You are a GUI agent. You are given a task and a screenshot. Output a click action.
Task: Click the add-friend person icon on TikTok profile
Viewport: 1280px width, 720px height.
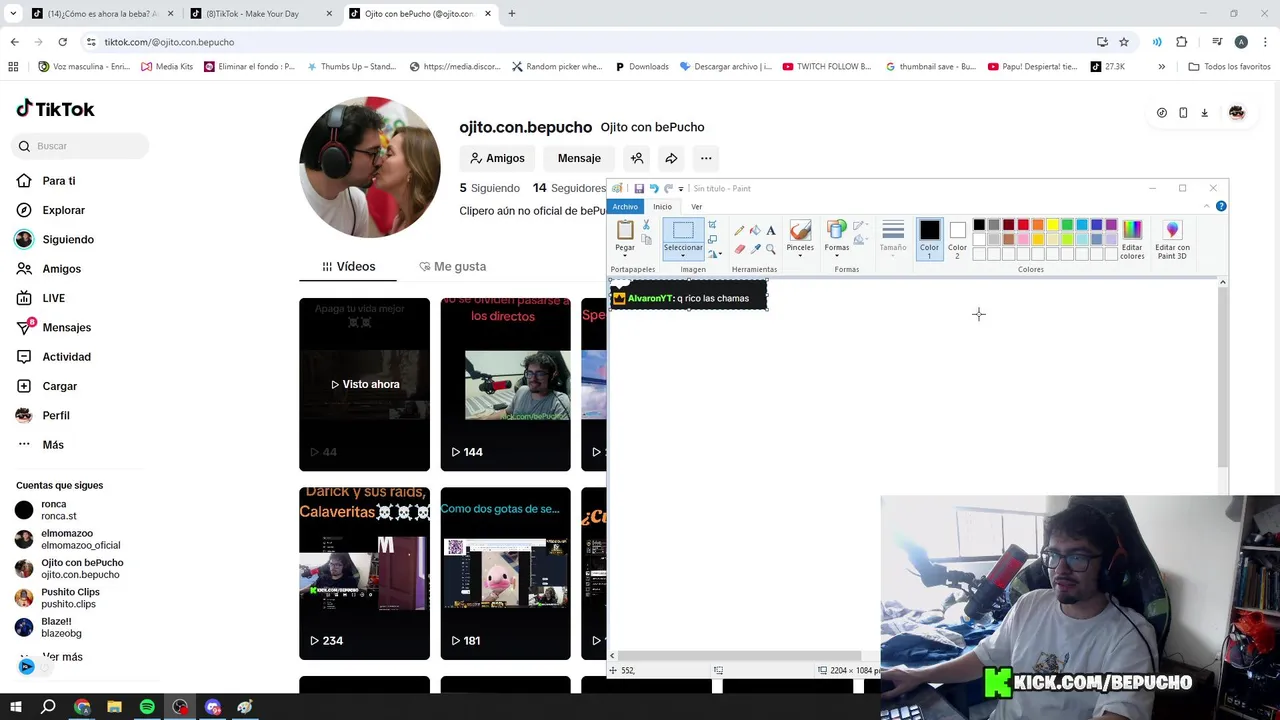coord(637,158)
